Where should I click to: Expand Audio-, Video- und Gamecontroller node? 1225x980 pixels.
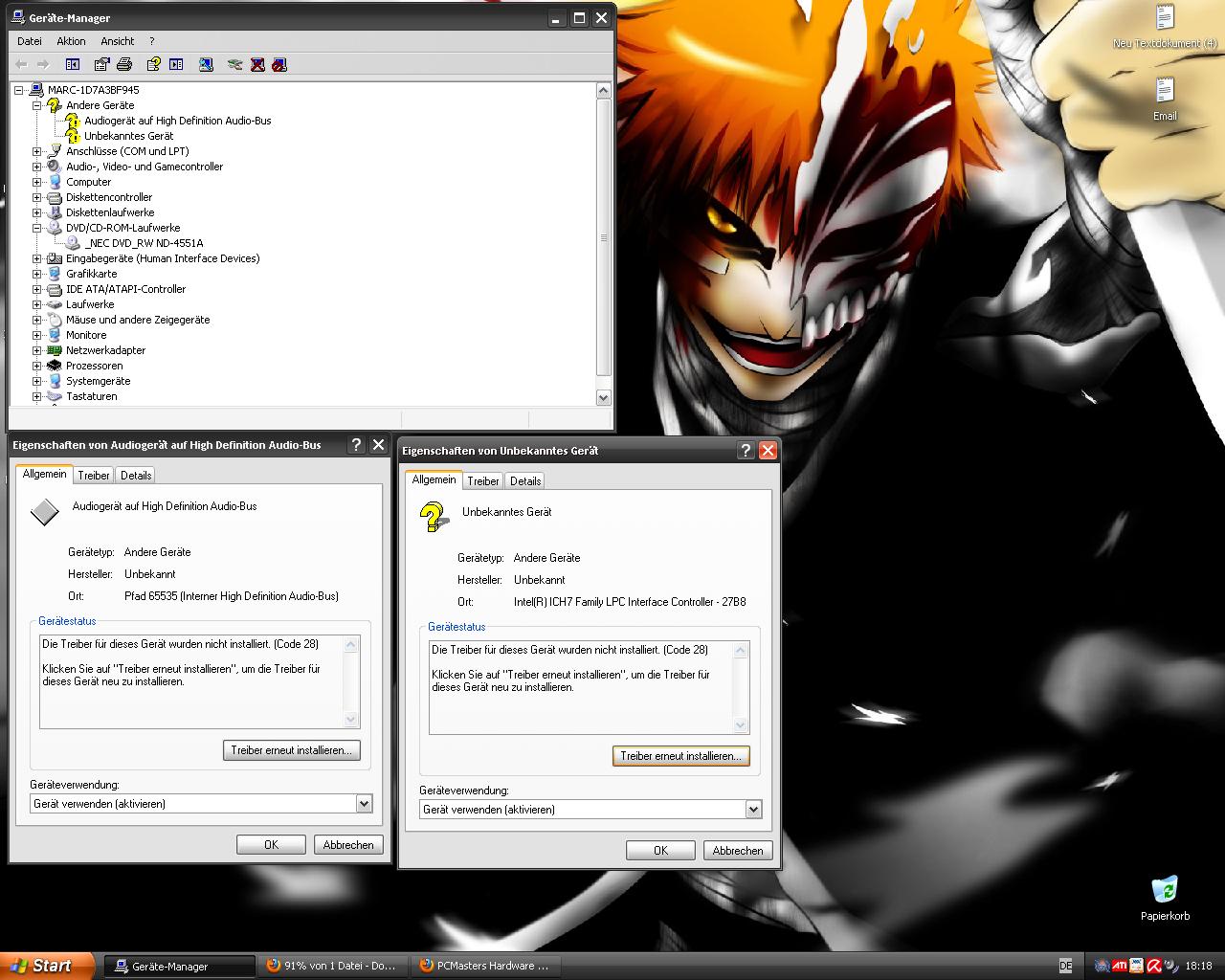[x=37, y=167]
